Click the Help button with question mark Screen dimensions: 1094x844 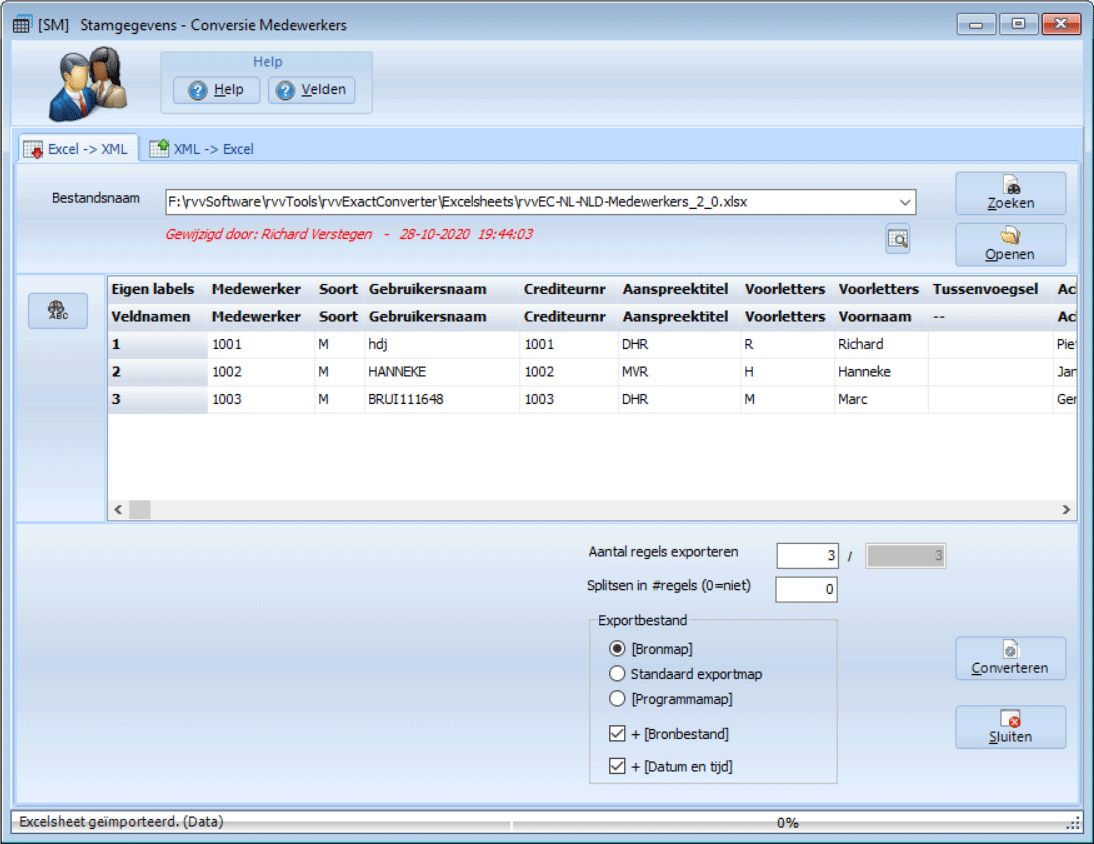(216, 90)
